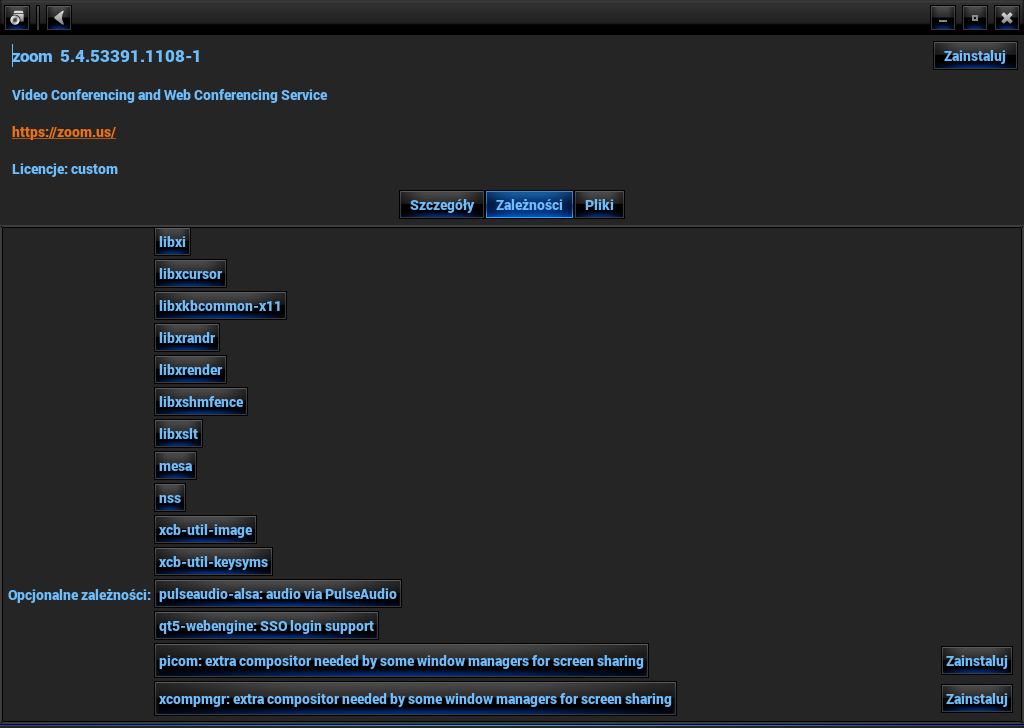
Task: Open the xcb-util-keysyms dependency
Action: click(214, 562)
